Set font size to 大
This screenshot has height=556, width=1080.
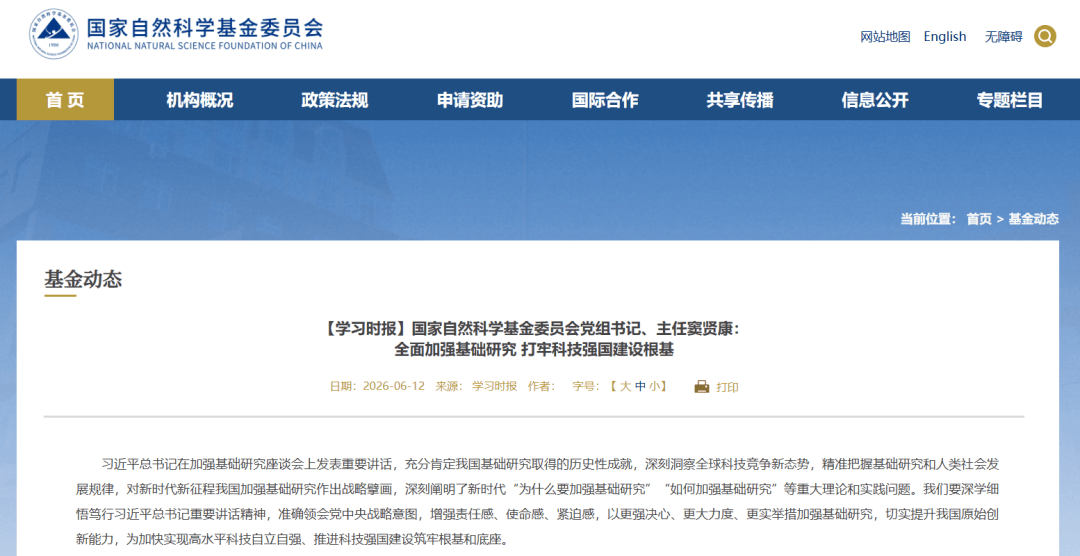pos(625,387)
